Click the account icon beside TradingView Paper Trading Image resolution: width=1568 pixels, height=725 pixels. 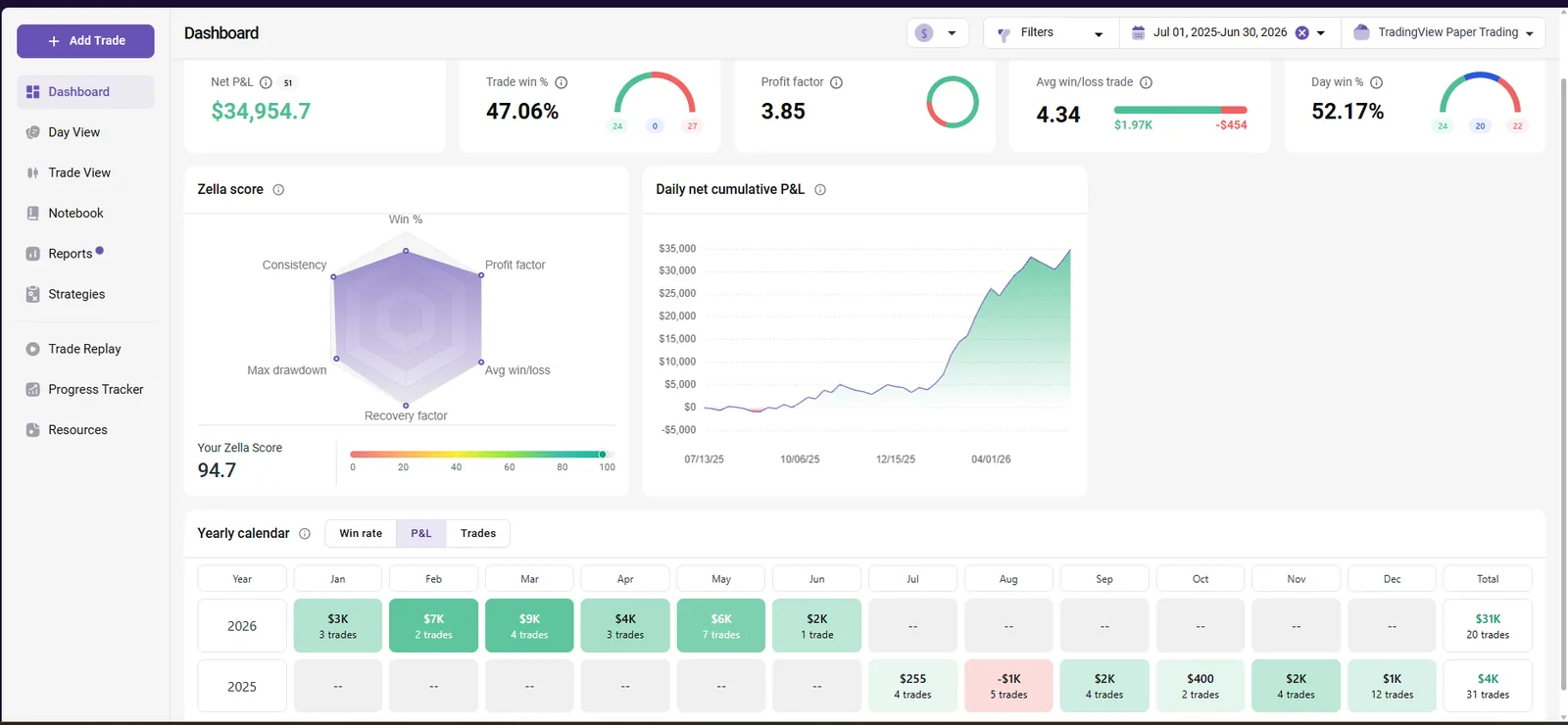click(1361, 32)
